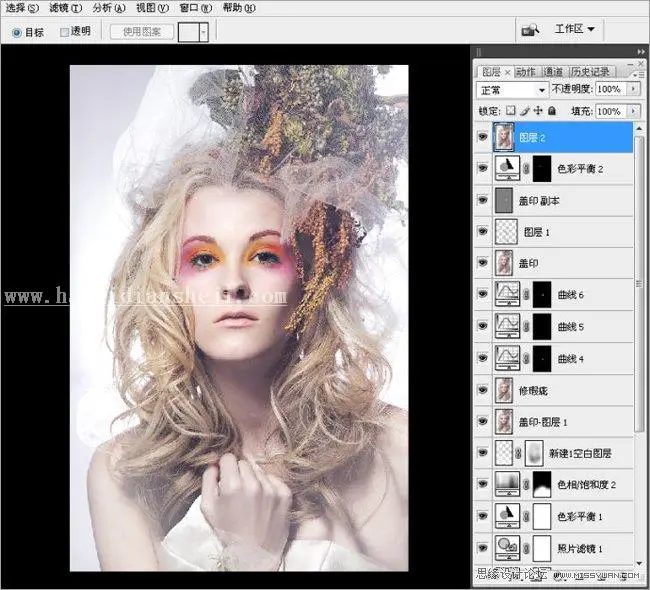Open the layers panel options menu
The image size is (650, 590).
pos(639,75)
